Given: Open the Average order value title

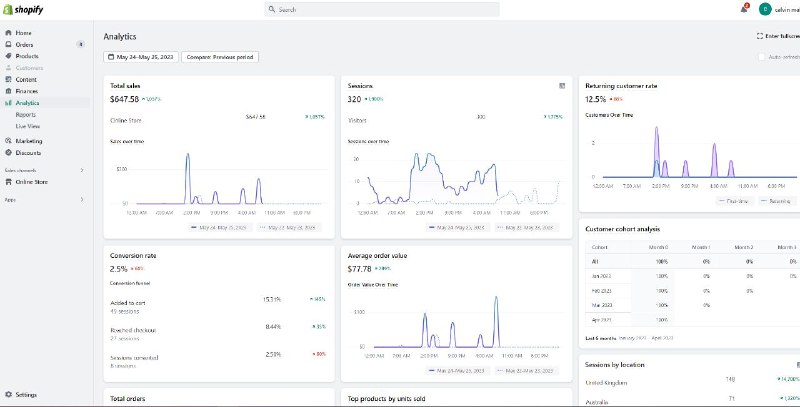Looking at the screenshot, I should 377,256.
